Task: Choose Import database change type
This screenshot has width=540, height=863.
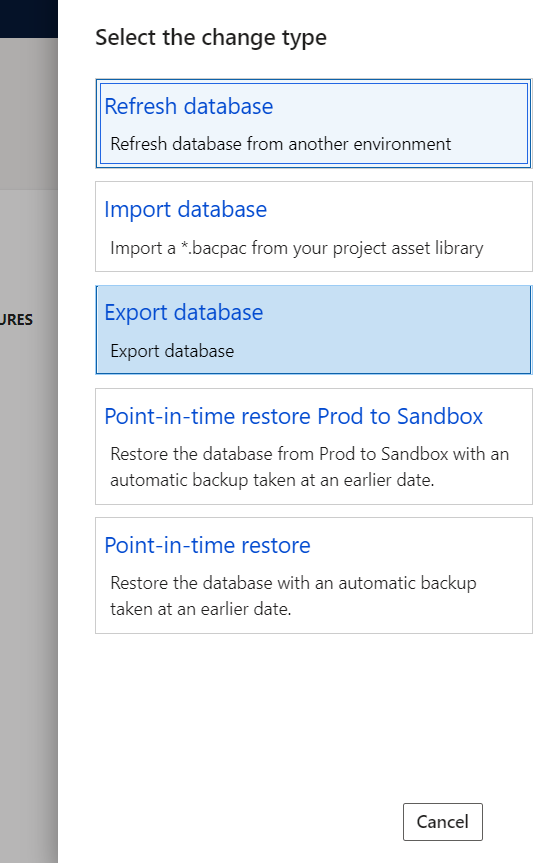Action: [314, 226]
